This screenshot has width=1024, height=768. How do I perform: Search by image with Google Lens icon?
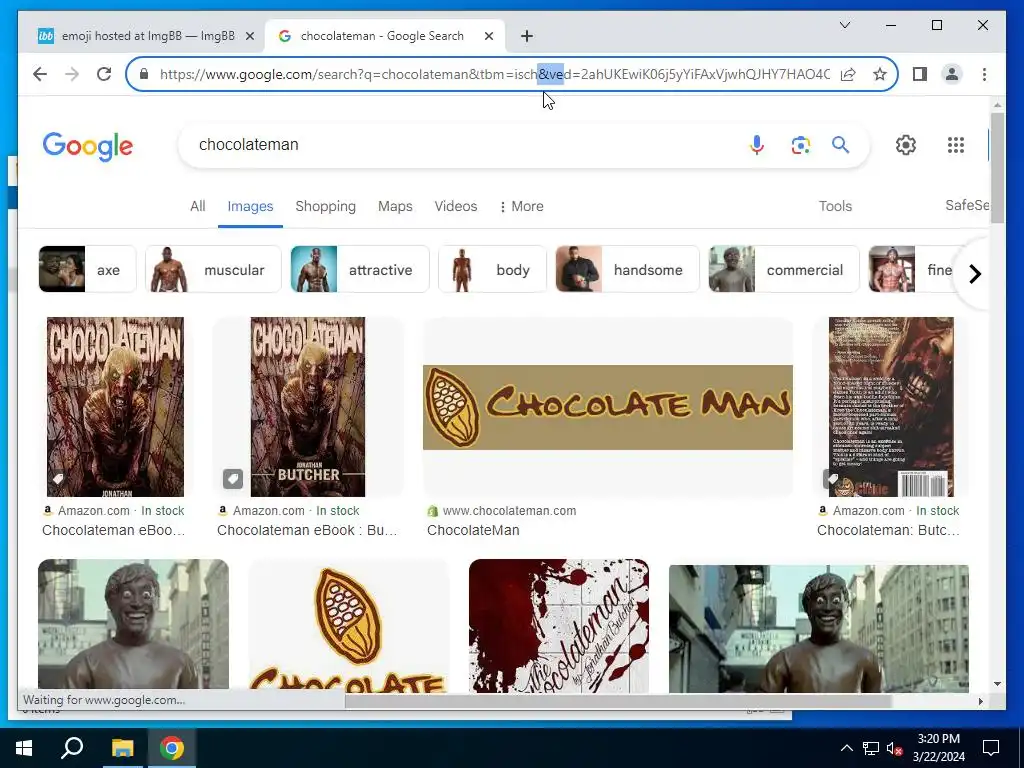coord(801,144)
